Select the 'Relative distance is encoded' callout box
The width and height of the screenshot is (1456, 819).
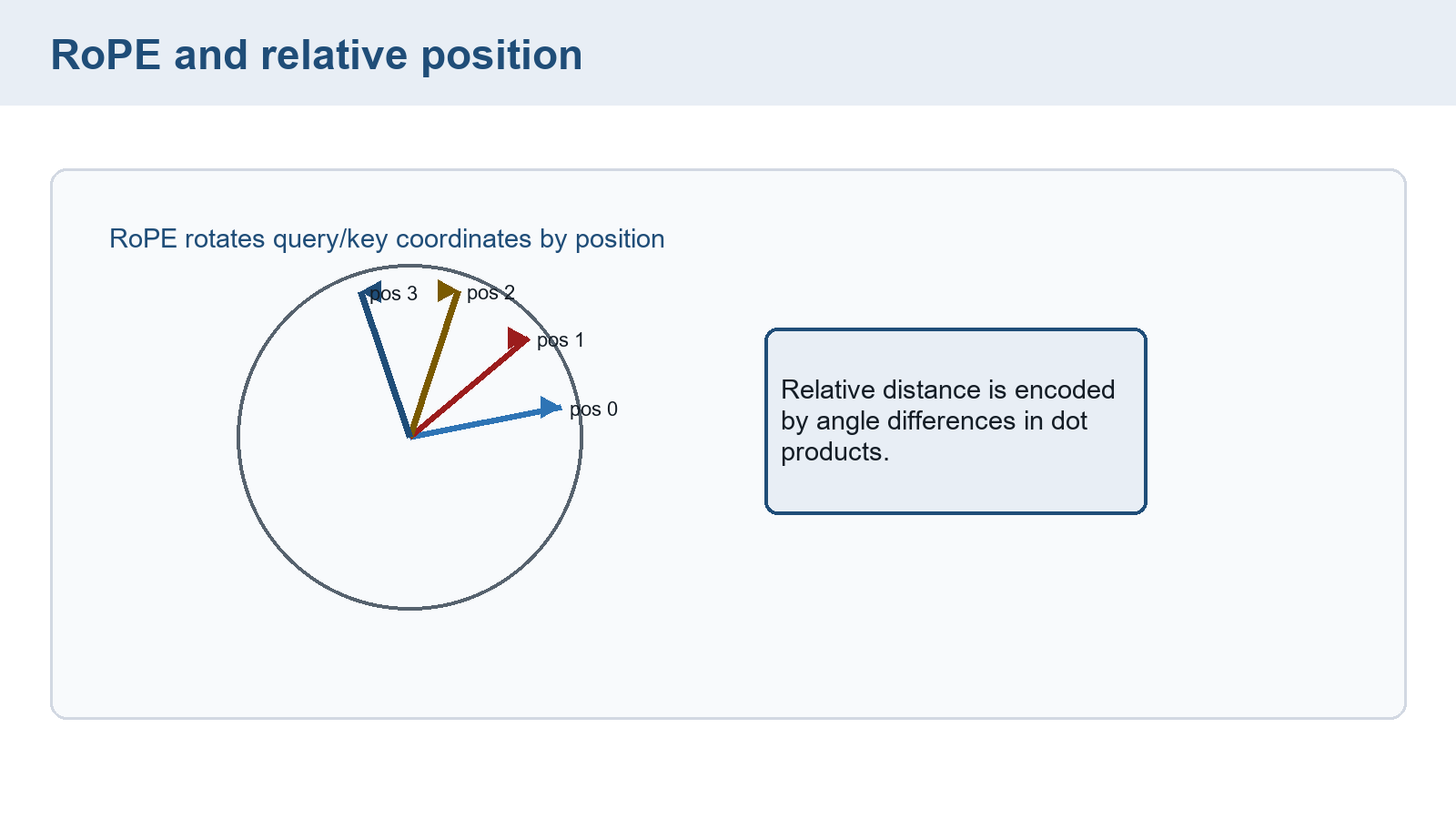pyautogui.click(x=955, y=421)
